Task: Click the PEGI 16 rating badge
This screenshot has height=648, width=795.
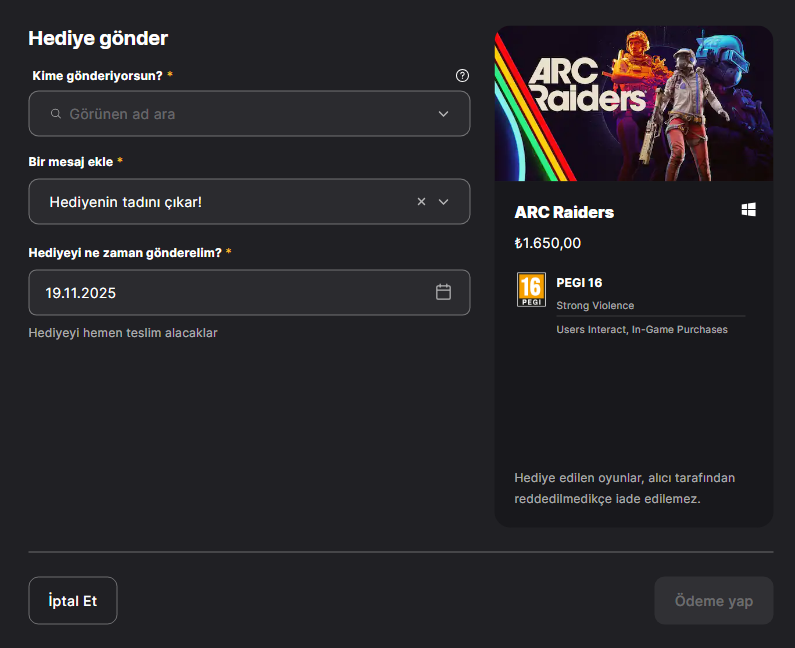Action: (x=531, y=289)
